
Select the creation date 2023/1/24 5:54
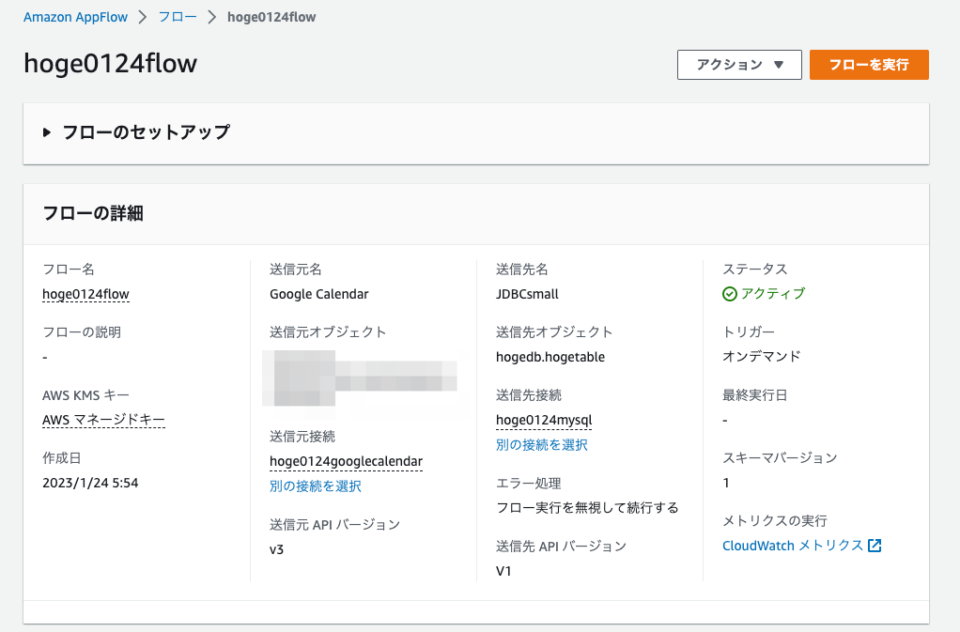90,483
